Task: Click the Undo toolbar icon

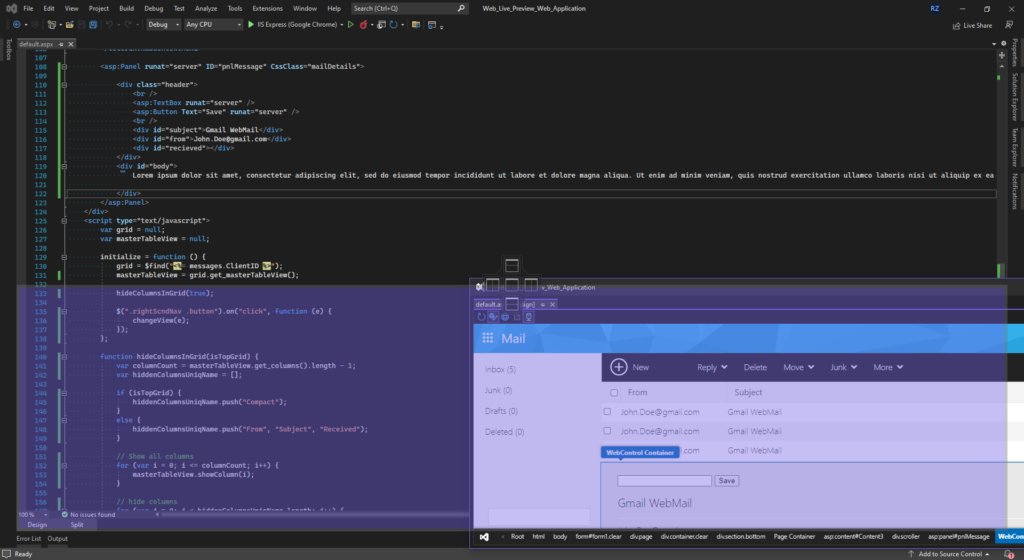Action: point(109,25)
